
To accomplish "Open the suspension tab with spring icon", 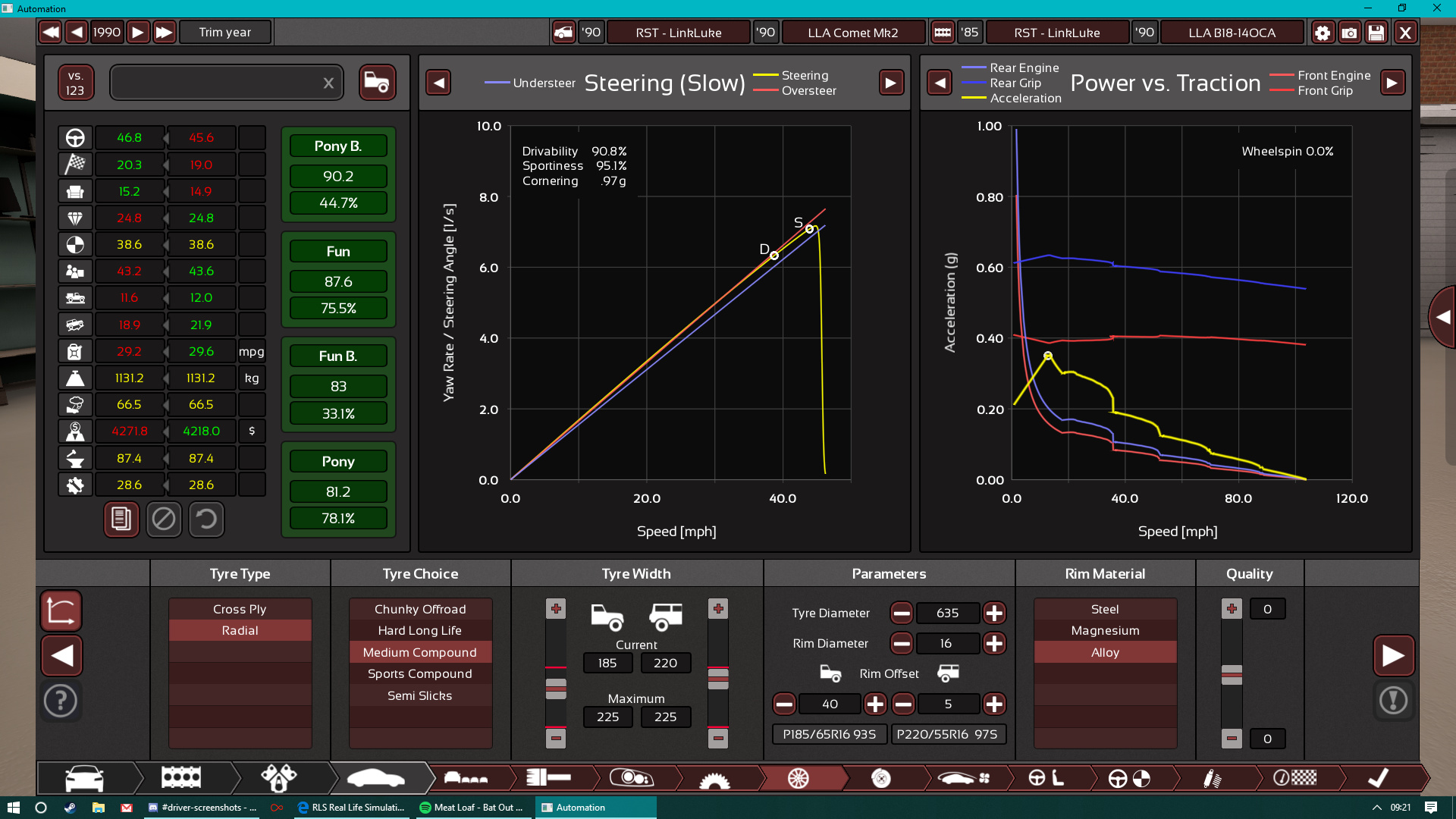I will (x=1212, y=778).
